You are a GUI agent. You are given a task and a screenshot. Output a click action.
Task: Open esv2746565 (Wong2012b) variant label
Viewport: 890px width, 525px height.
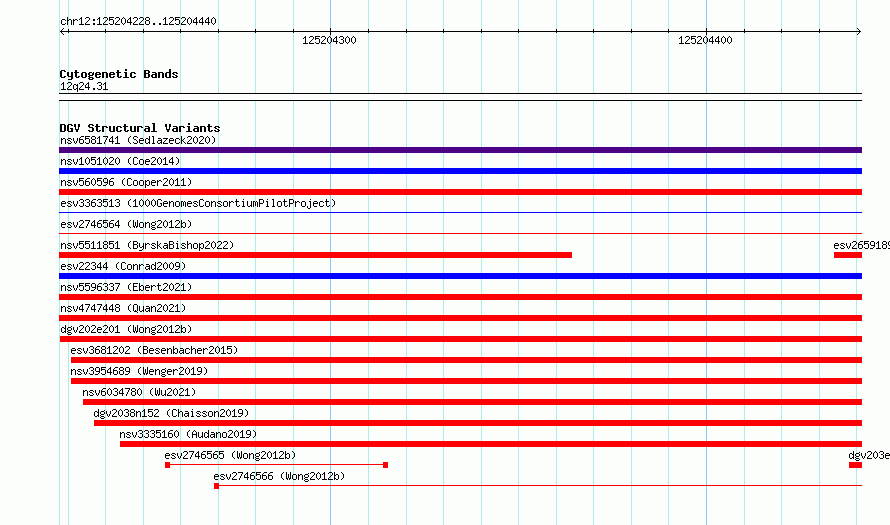(230, 455)
